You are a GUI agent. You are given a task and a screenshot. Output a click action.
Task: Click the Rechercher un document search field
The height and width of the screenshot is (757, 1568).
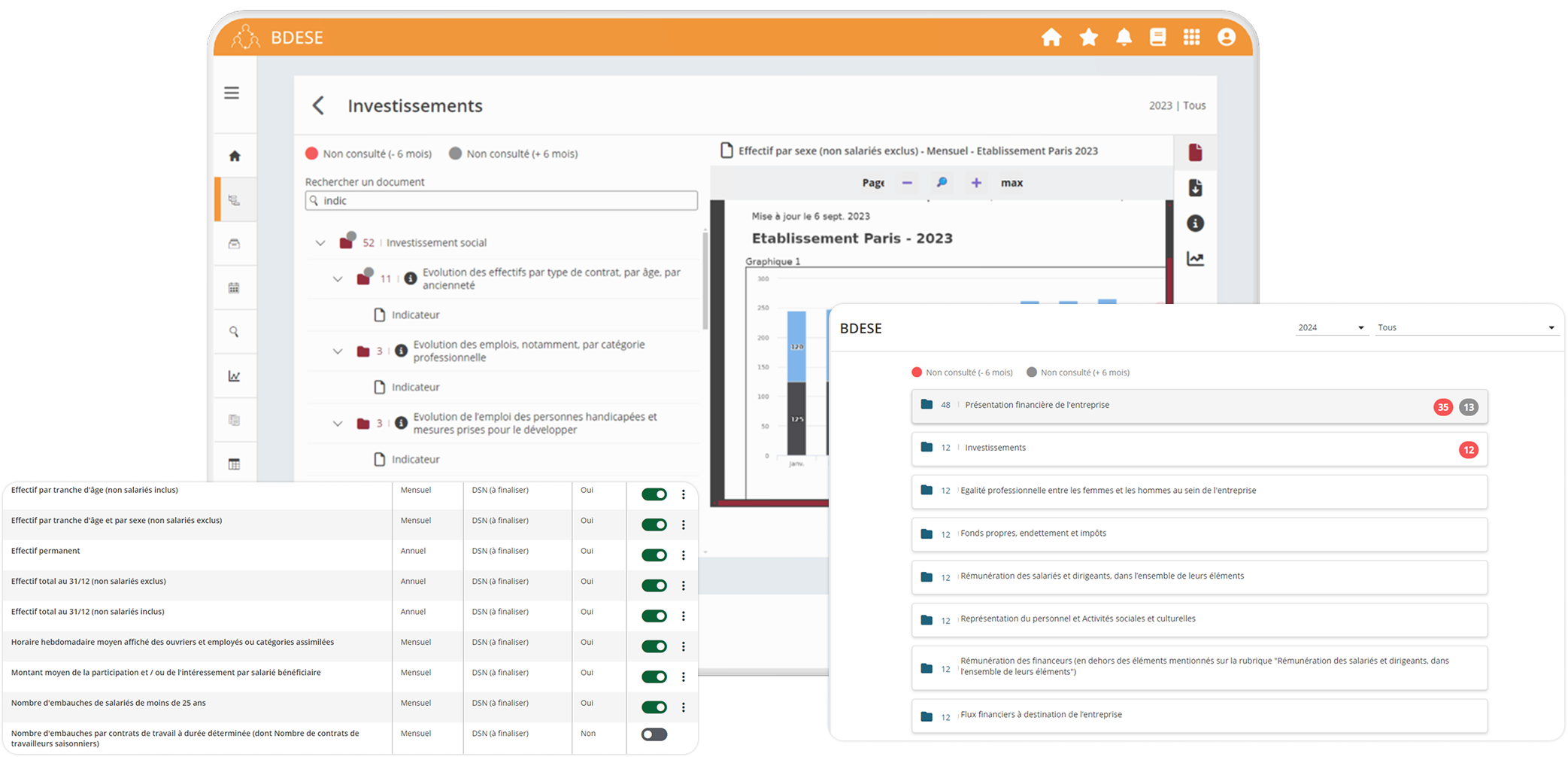(502, 201)
